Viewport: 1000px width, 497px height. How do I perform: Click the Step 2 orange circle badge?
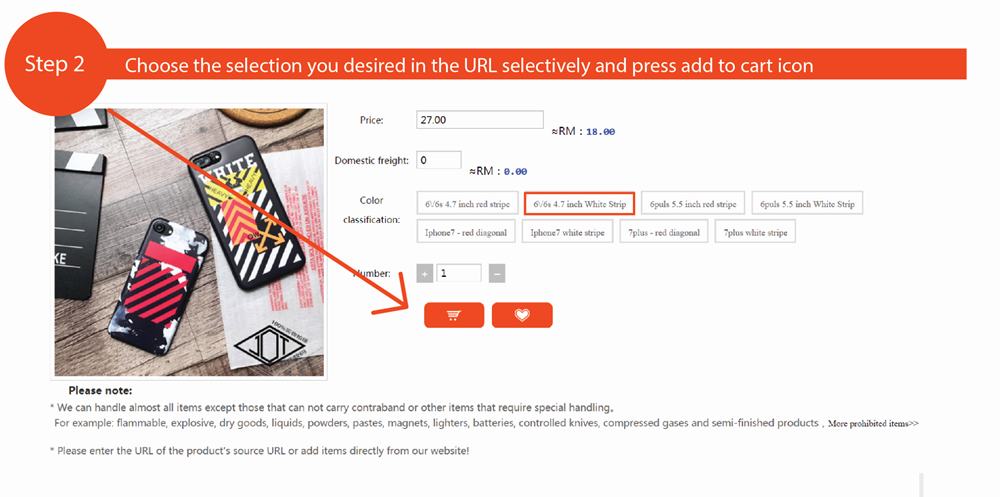pyautogui.click(x=55, y=64)
